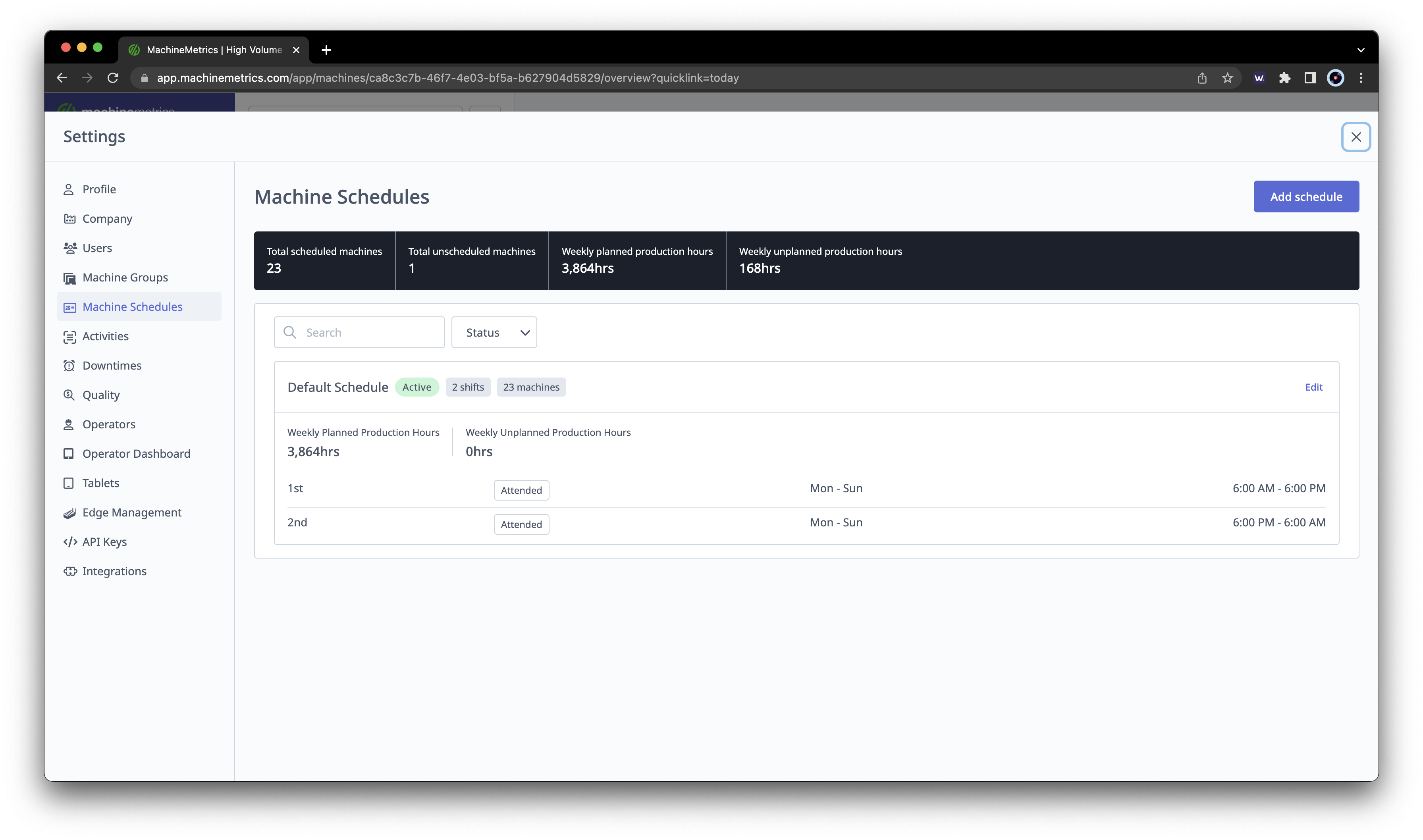Open Edge Management settings
Image resolution: width=1423 pixels, height=840 pixels.
139,513
